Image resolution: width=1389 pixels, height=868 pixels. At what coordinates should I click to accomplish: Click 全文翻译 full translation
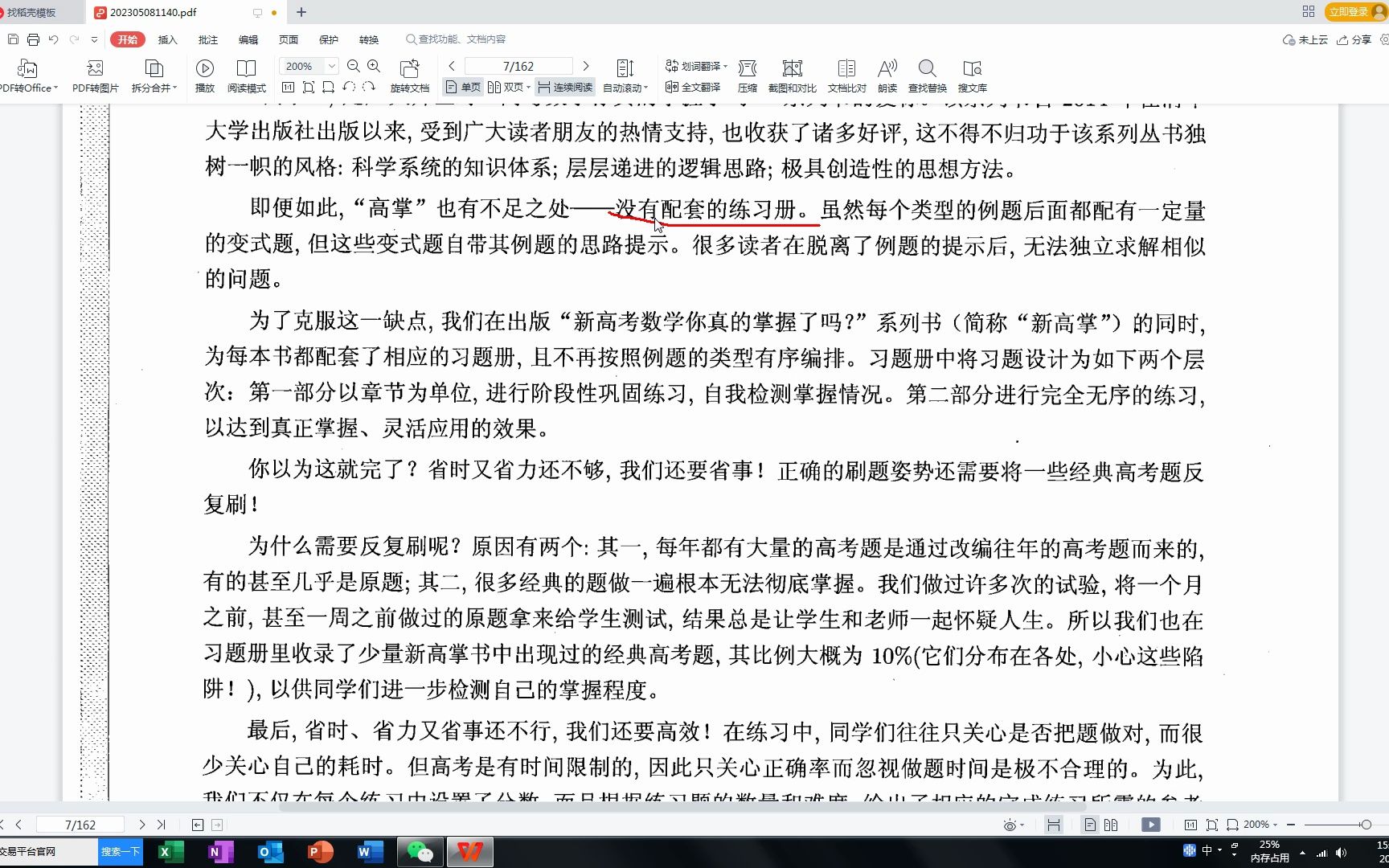[x=693, y=87]
